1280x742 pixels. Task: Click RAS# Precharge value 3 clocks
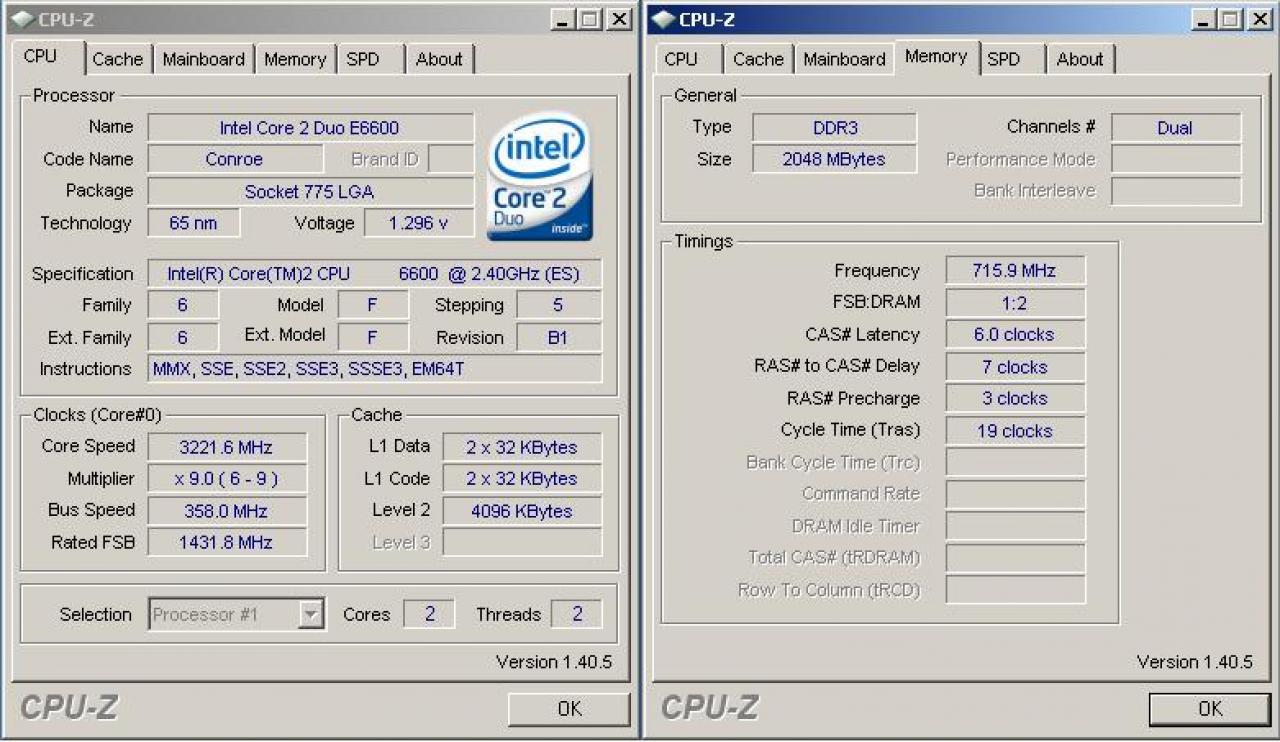pos(1015,398)
